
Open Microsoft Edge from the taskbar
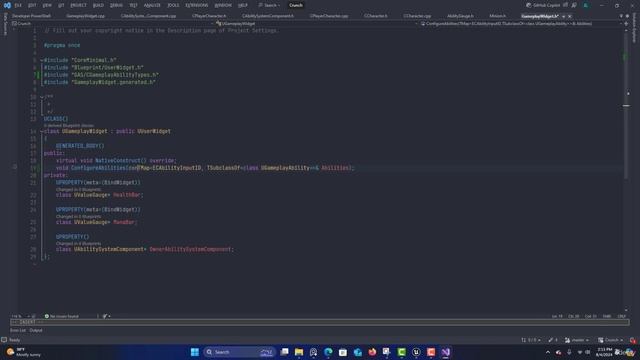[x=328, y=352]
